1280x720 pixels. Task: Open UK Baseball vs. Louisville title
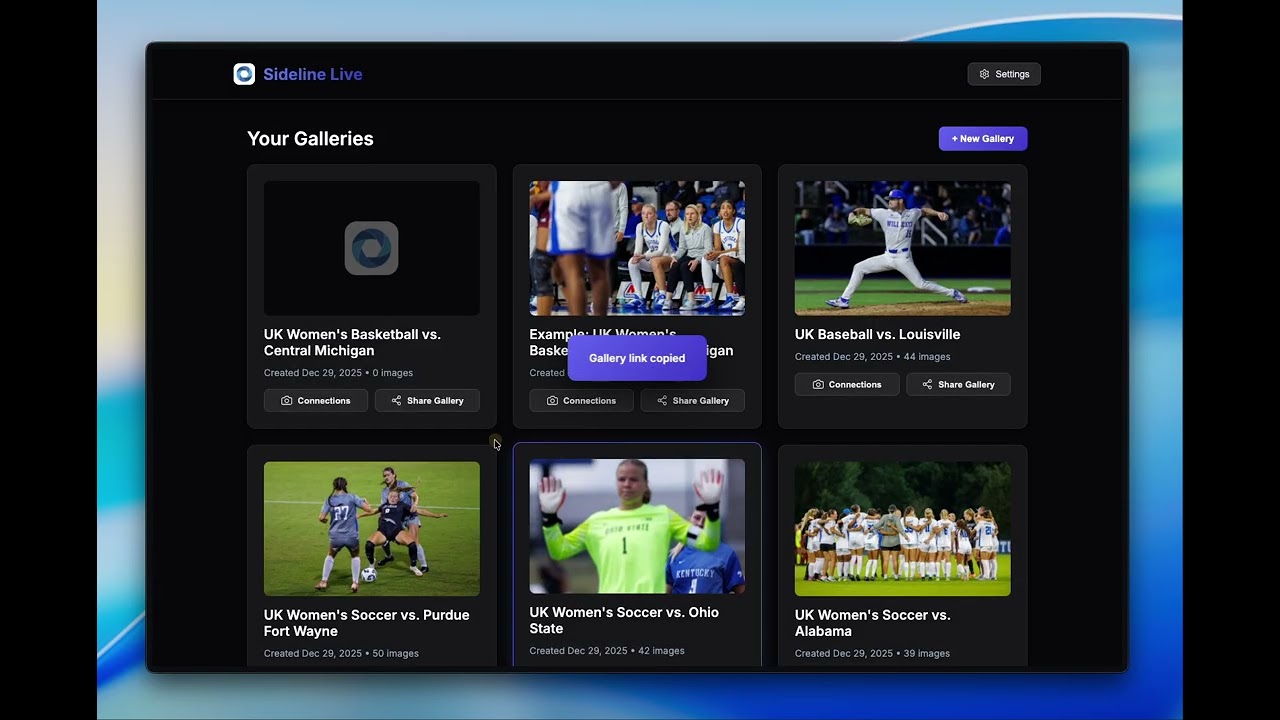tap(877, 334)
